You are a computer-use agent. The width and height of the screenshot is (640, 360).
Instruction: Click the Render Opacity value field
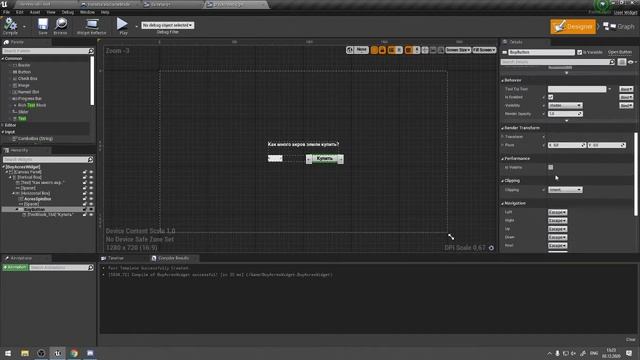[565, 114]
